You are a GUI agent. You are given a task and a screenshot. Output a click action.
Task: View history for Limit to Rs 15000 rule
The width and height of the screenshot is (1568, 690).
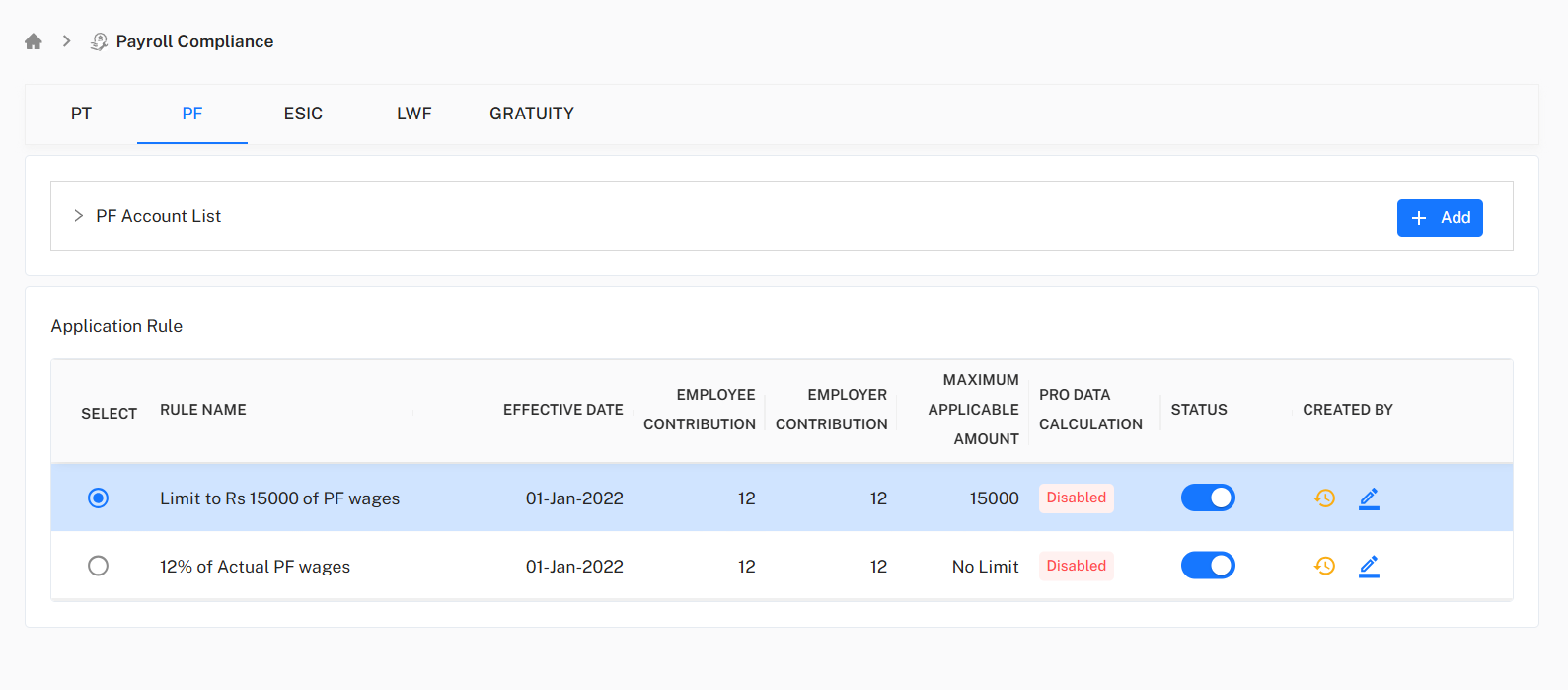coord(1324,498)
